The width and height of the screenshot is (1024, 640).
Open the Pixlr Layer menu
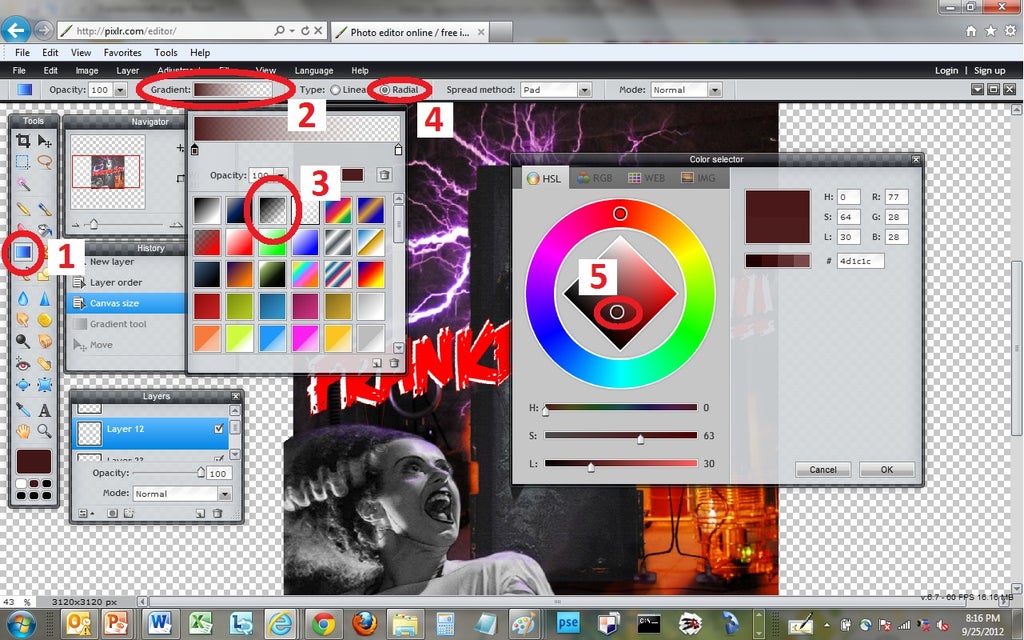127,71
